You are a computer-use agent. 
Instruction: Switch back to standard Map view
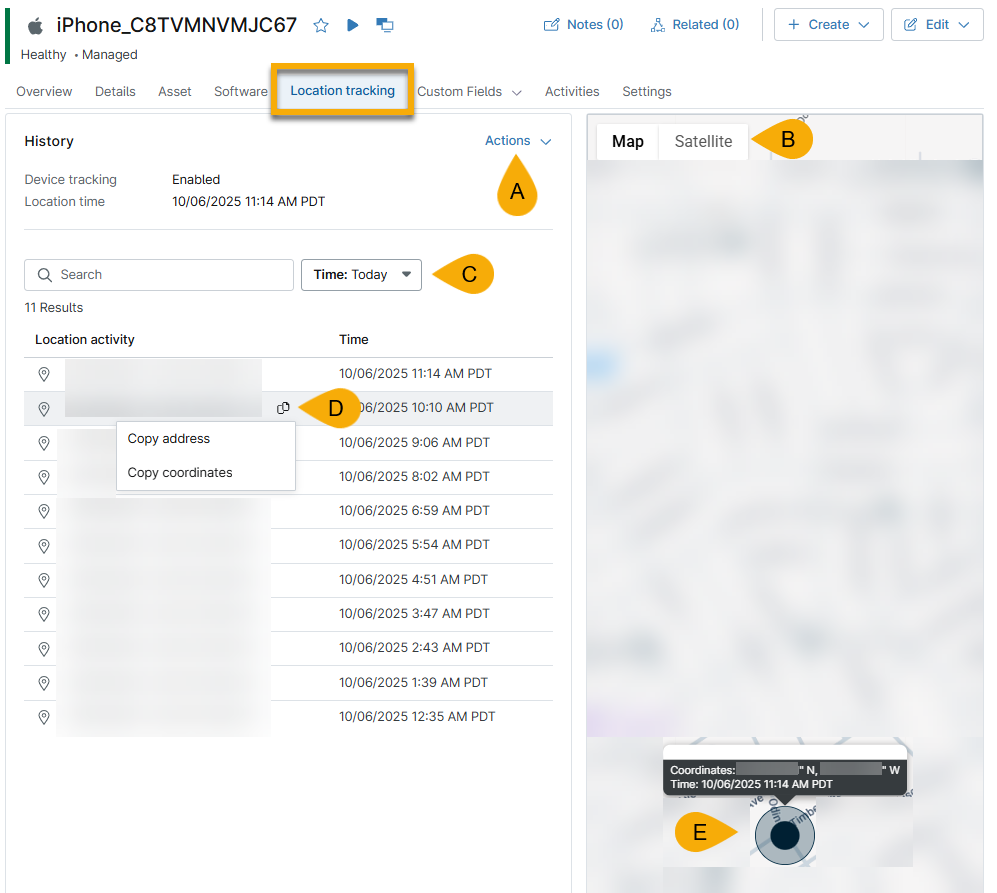click(x=627, y=141)
